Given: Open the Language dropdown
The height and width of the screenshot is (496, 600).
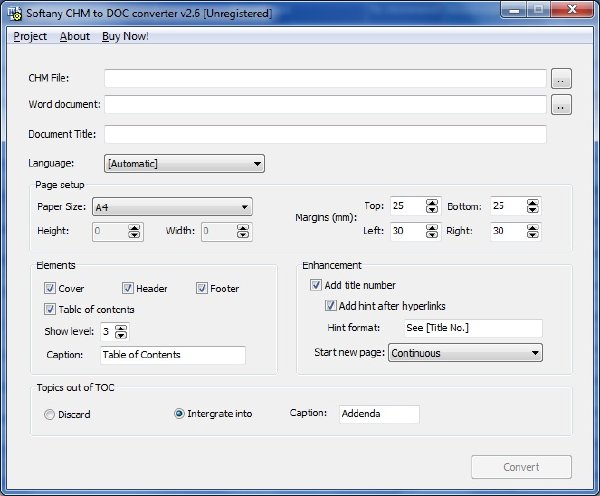Looking at the screenshot, I should click(x=184, y=164).
